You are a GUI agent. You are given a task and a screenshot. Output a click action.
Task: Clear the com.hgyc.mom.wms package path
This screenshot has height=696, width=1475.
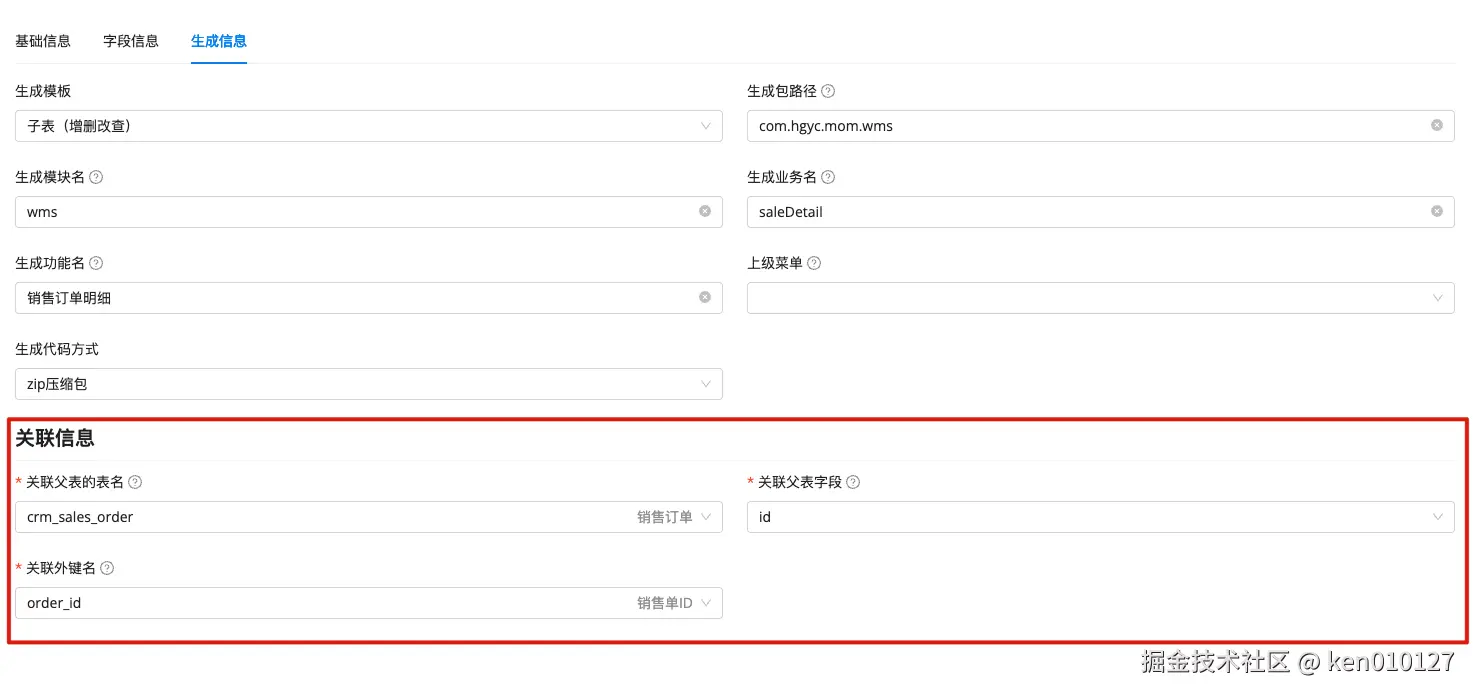coord(1437,126)
